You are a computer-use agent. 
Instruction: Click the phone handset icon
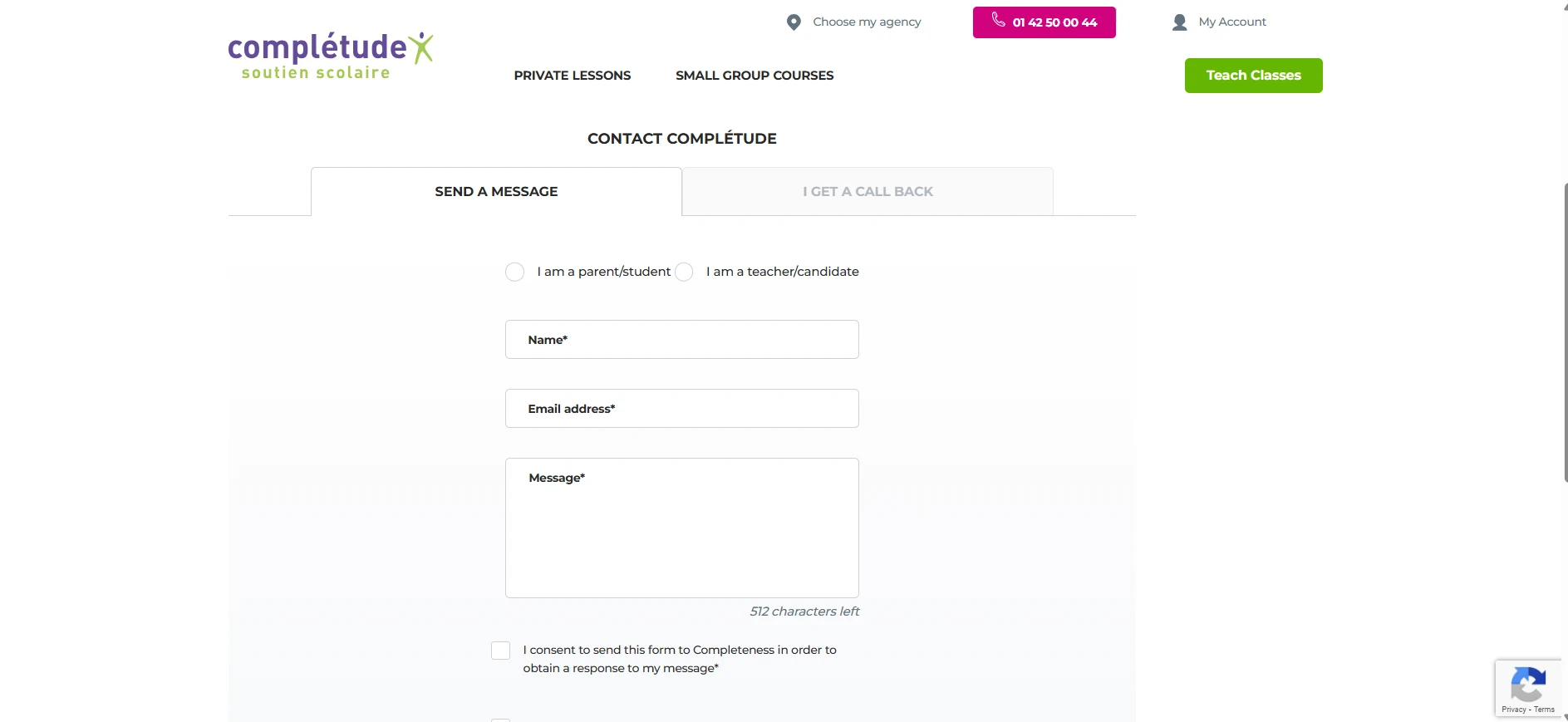998,21
